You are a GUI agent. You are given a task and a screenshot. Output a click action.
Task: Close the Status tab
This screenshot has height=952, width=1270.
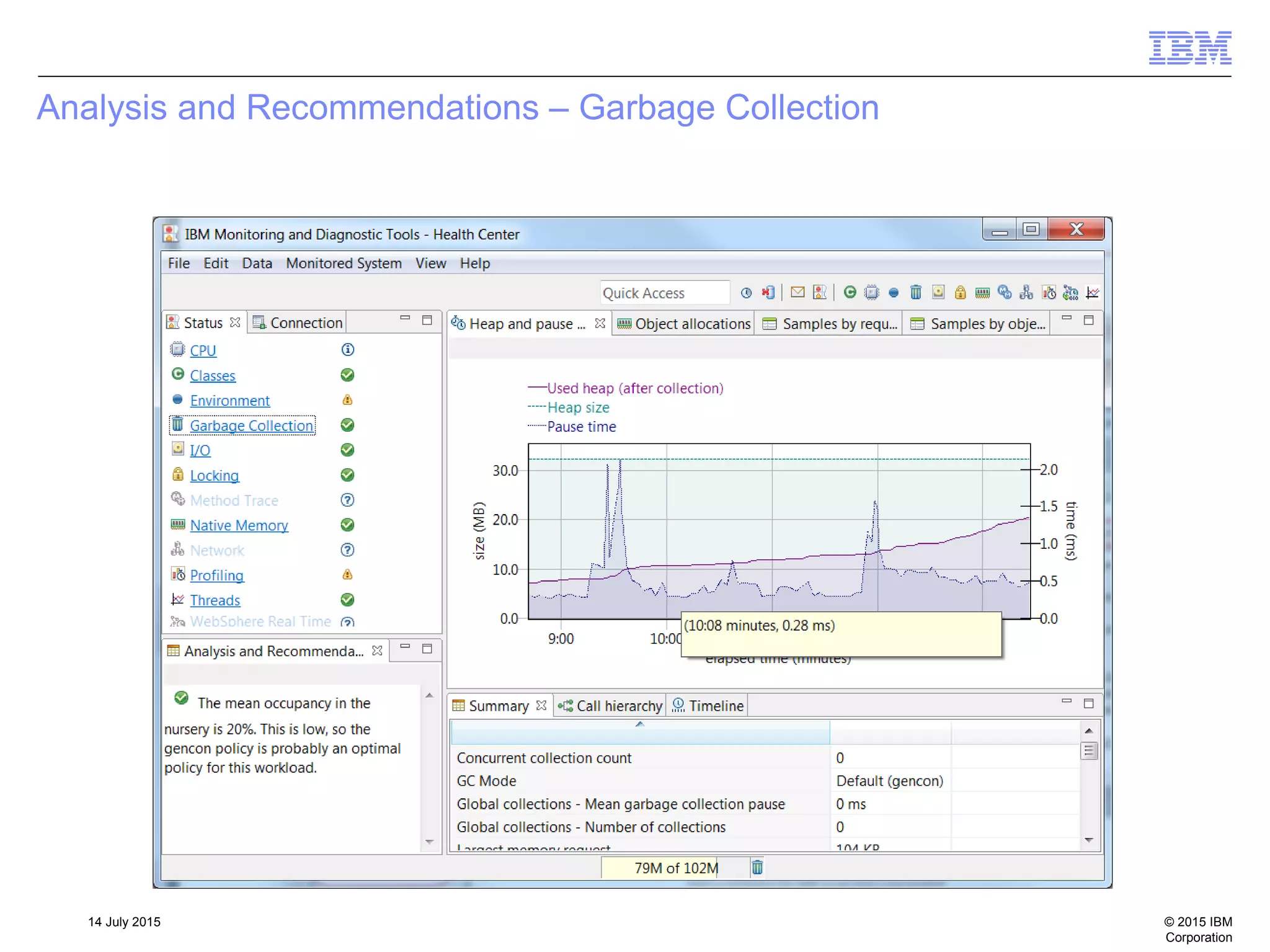pyautogui.click(x=234, y=323)
